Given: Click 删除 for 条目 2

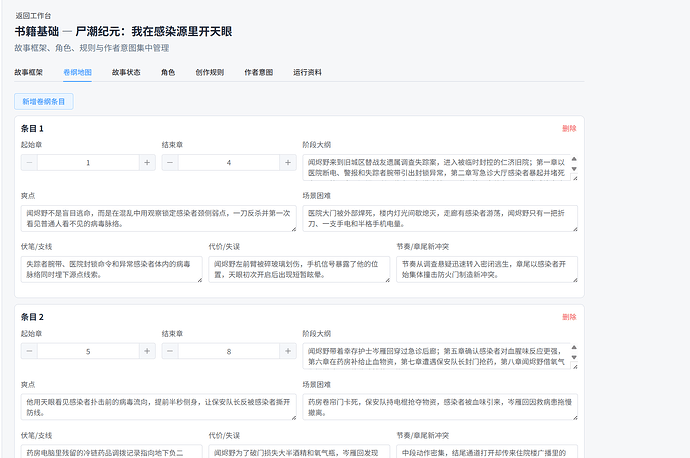Looking at the screenshot, I should click(x=569, y=317).
